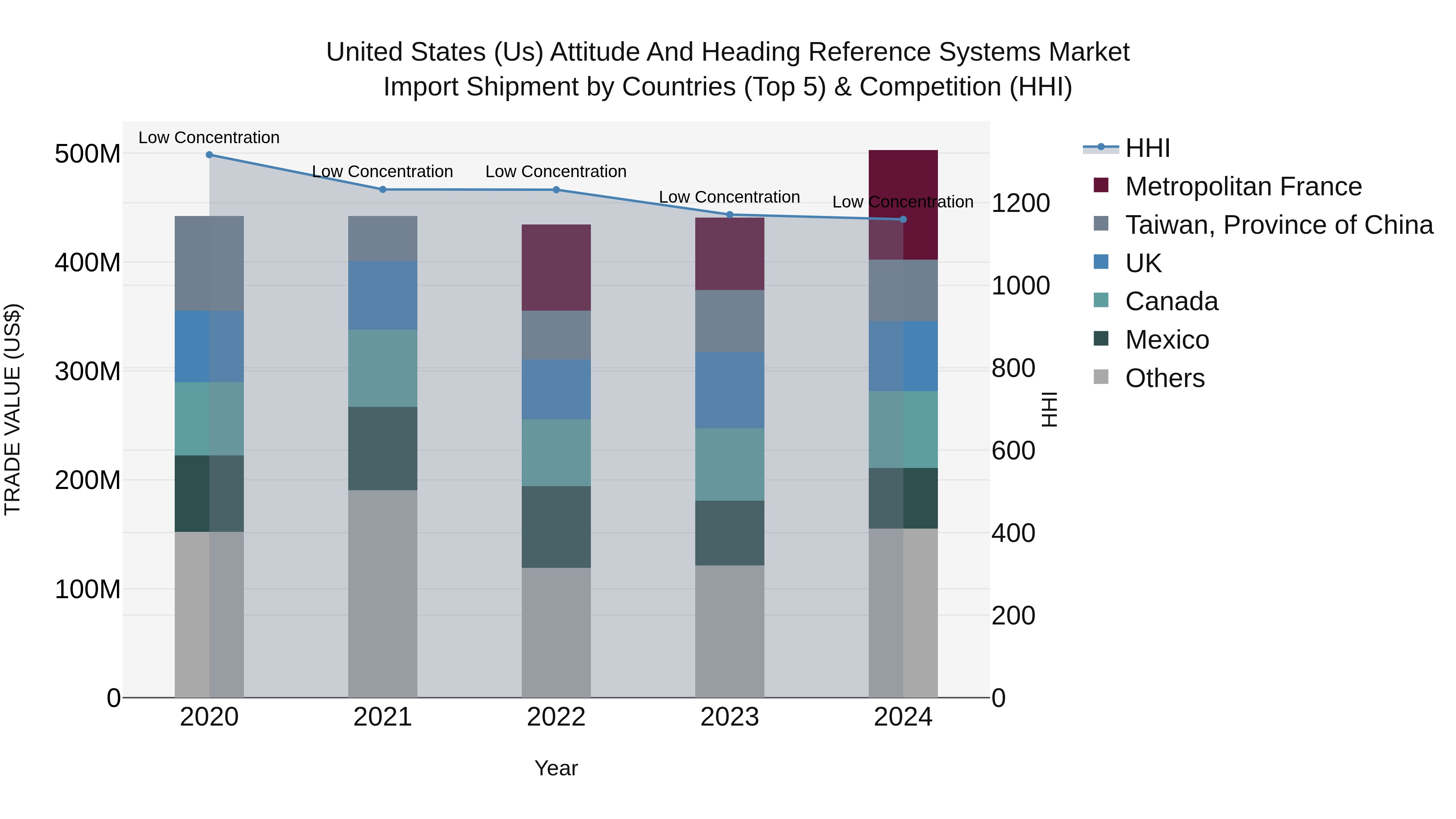Click the 2020 x-axis label

click(209, 717)
